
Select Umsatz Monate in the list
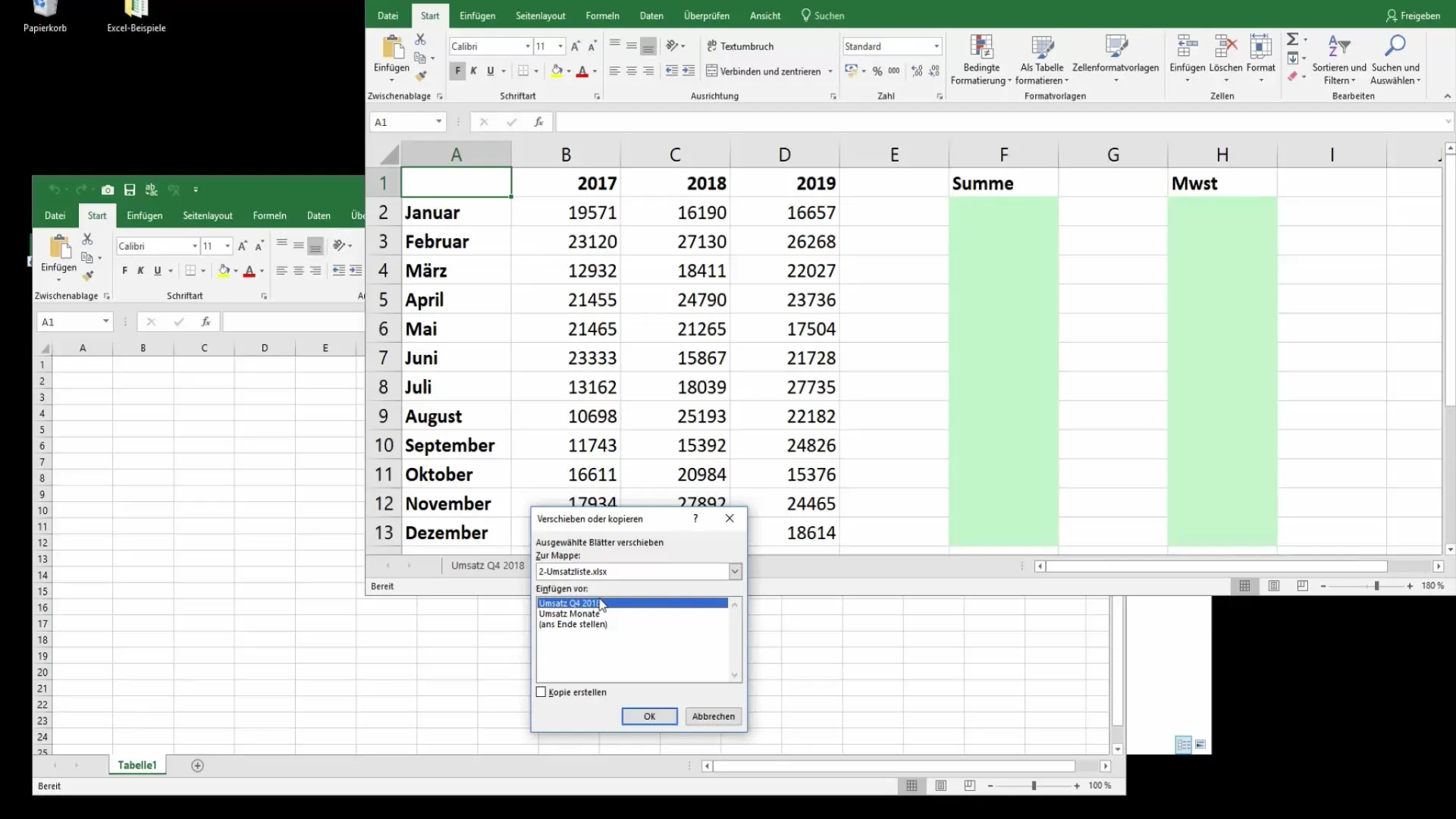tap(569, 613)
